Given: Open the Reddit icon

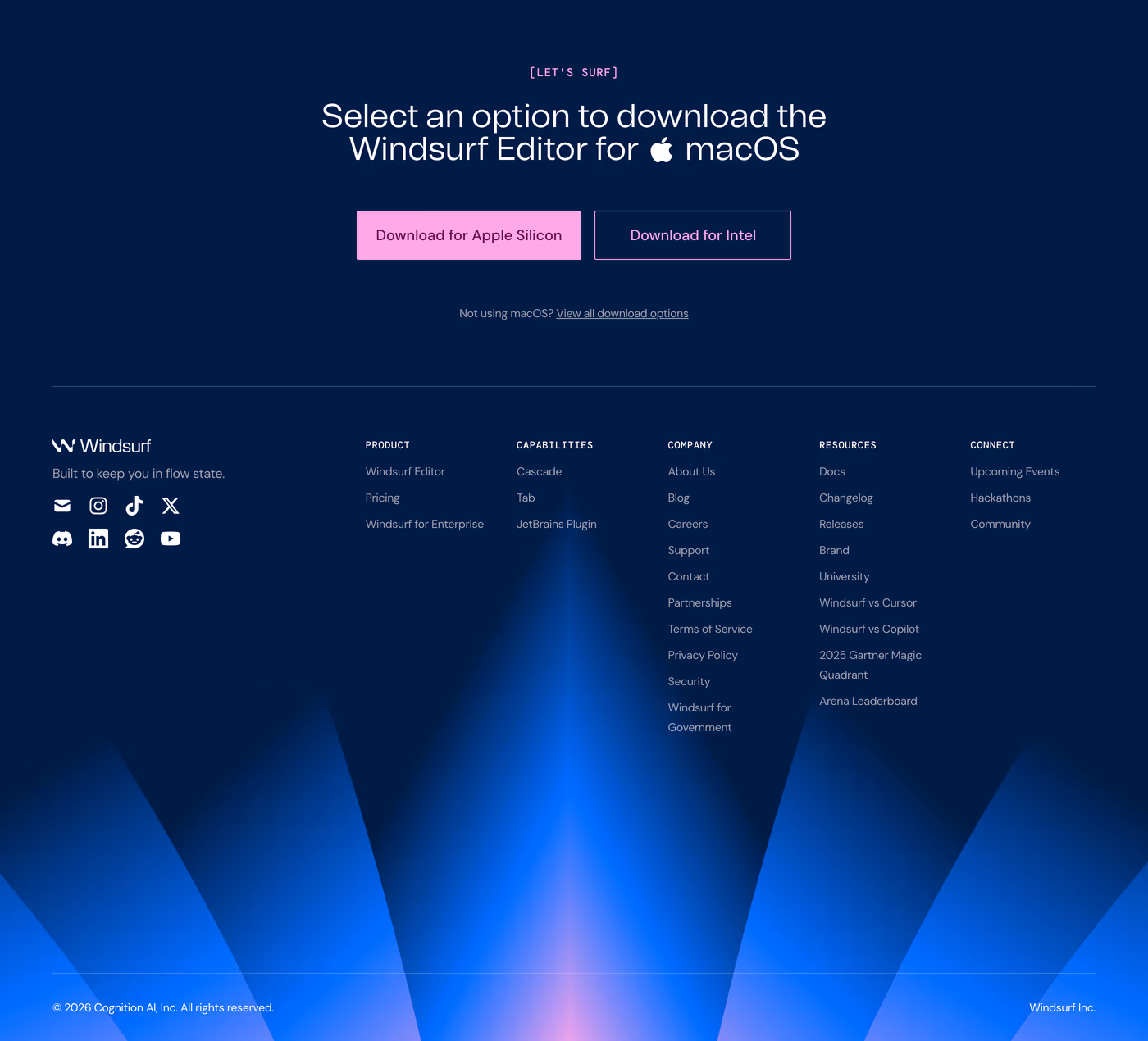Looking at the screenshot, I should point(134,539).
